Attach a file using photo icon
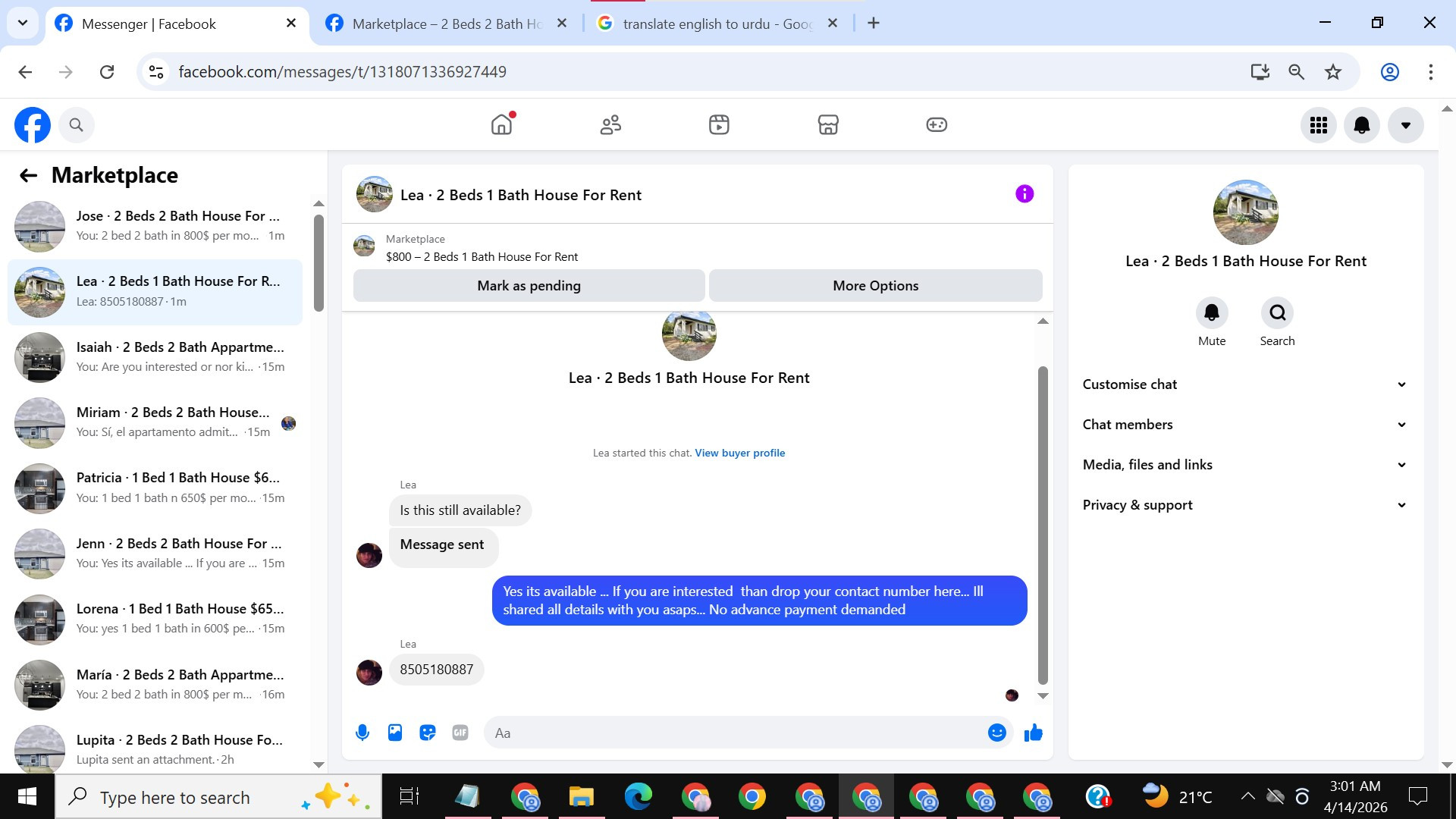Viewport: 1456px width, 819px height. tap(395, 733)
